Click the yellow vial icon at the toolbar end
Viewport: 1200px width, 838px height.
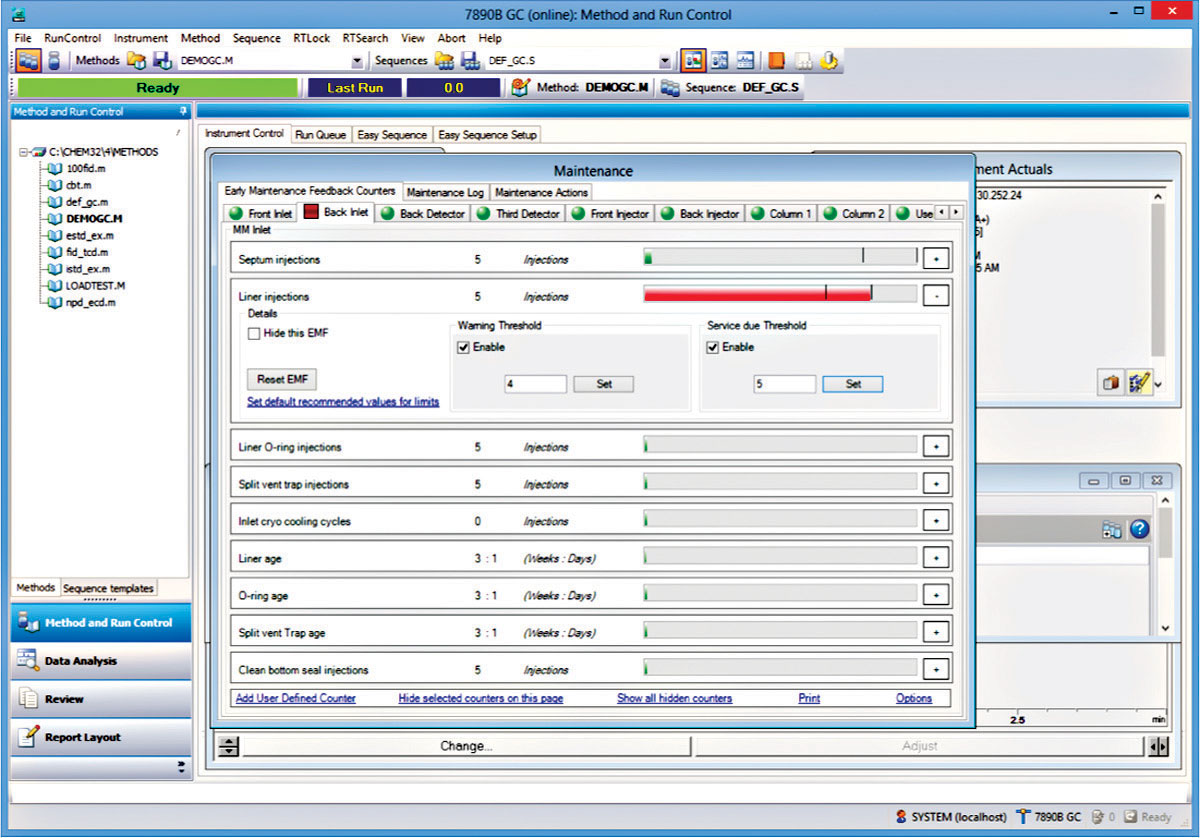(828, 60)
